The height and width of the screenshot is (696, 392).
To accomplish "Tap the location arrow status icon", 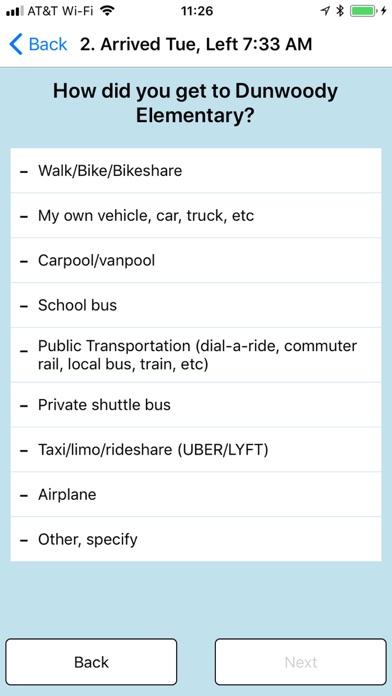I will [325, 11].
